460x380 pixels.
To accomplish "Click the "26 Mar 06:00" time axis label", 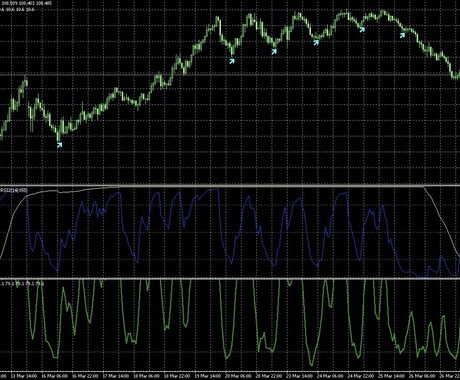I will [423, 376].
